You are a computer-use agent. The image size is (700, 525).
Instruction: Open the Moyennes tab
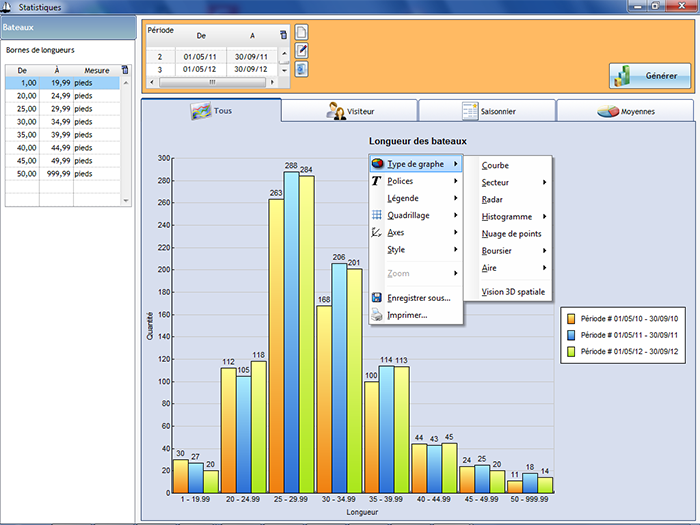tap(625, 111)
